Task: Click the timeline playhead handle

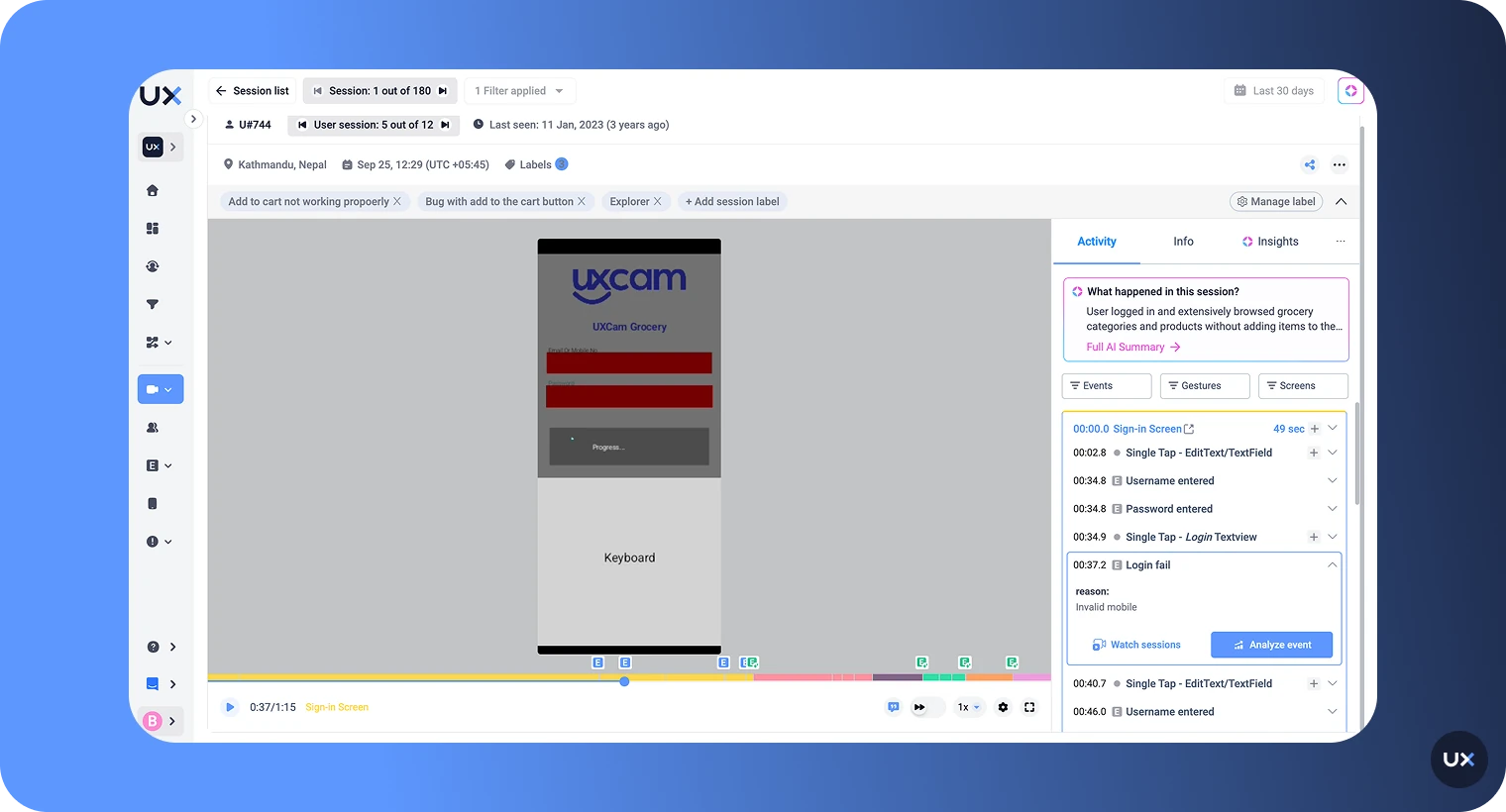Action: 624,681
